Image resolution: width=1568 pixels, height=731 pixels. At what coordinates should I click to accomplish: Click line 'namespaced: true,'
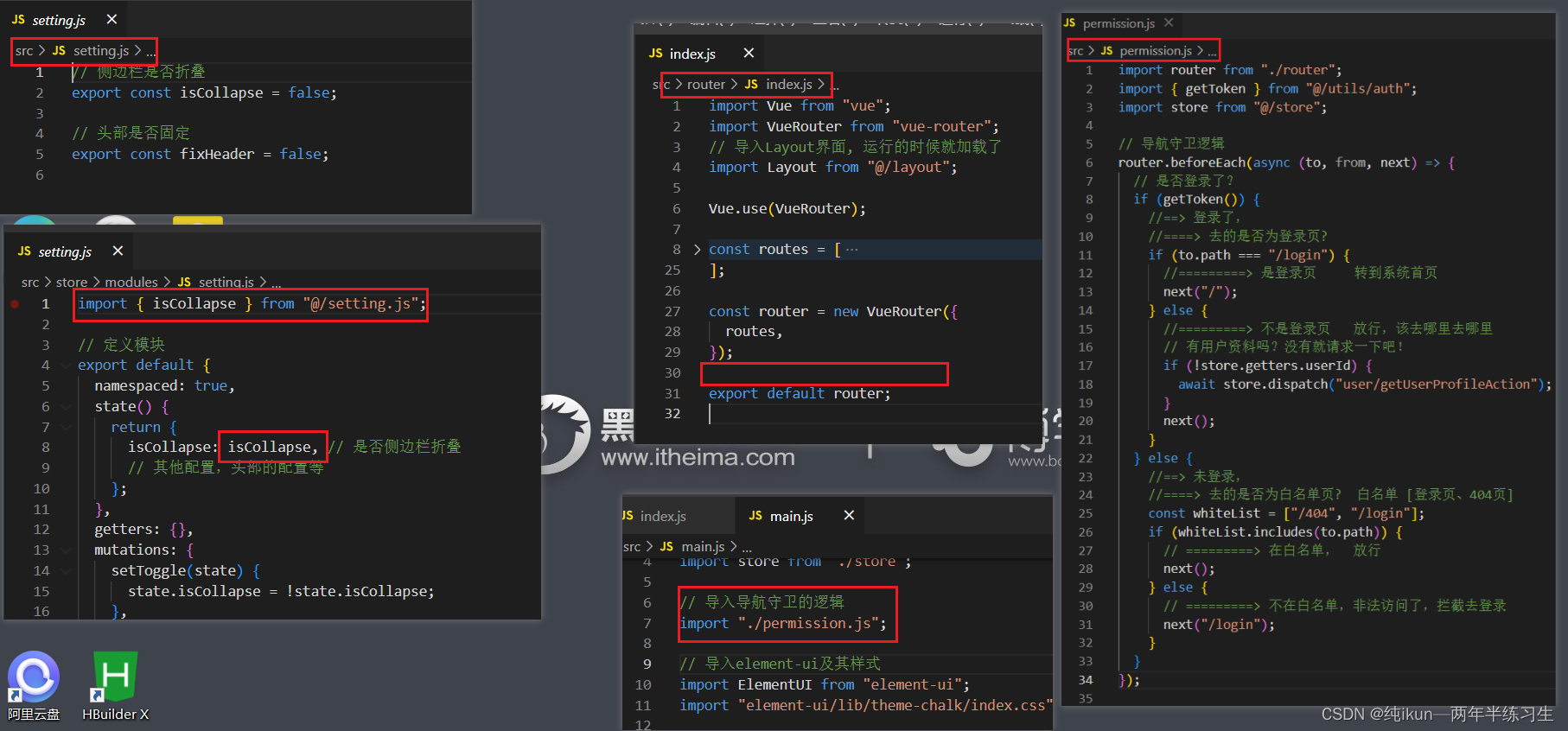point(164,385)
